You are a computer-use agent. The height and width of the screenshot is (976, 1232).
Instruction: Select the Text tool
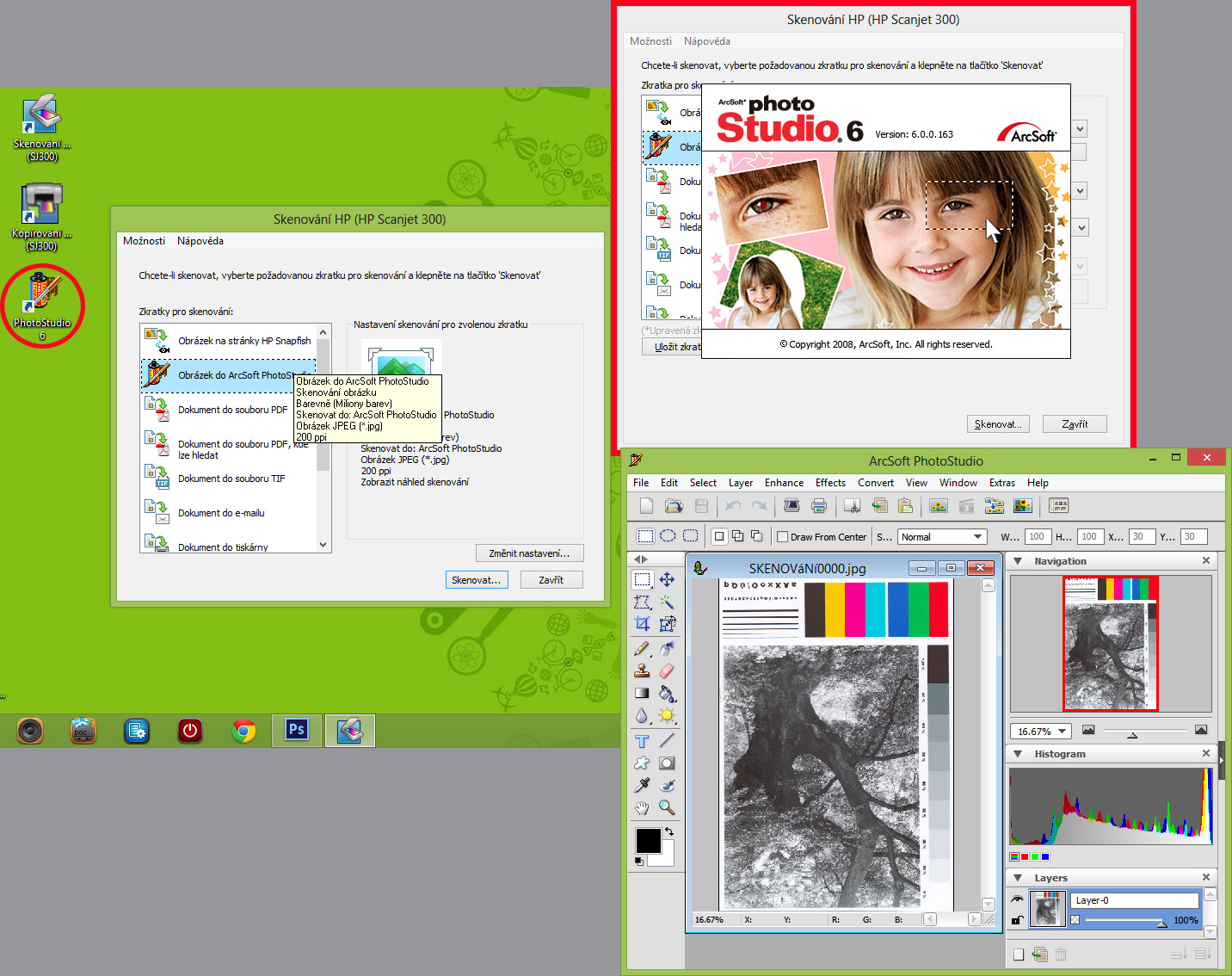pyautogui.click(x=642, y=740)
